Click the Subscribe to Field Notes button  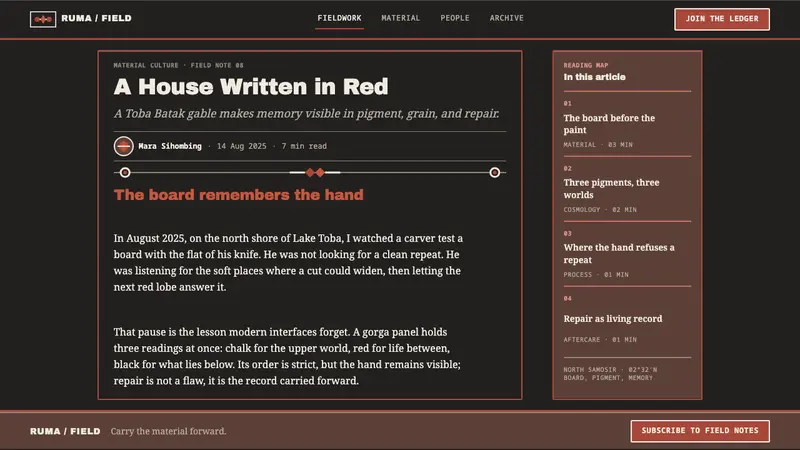(700, 431)
